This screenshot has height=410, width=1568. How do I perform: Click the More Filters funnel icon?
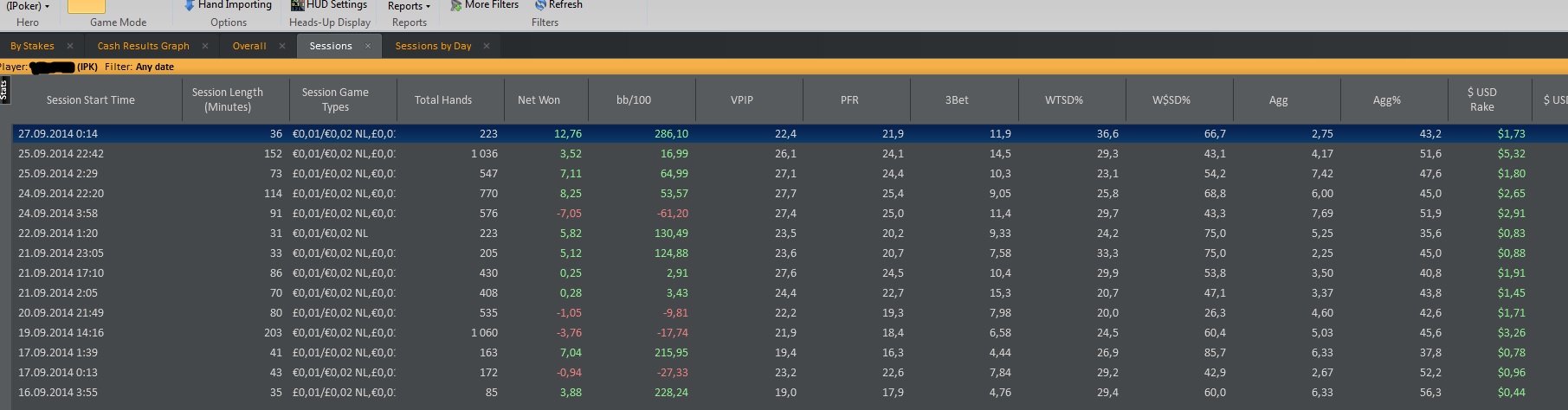[x=455, y=5]
